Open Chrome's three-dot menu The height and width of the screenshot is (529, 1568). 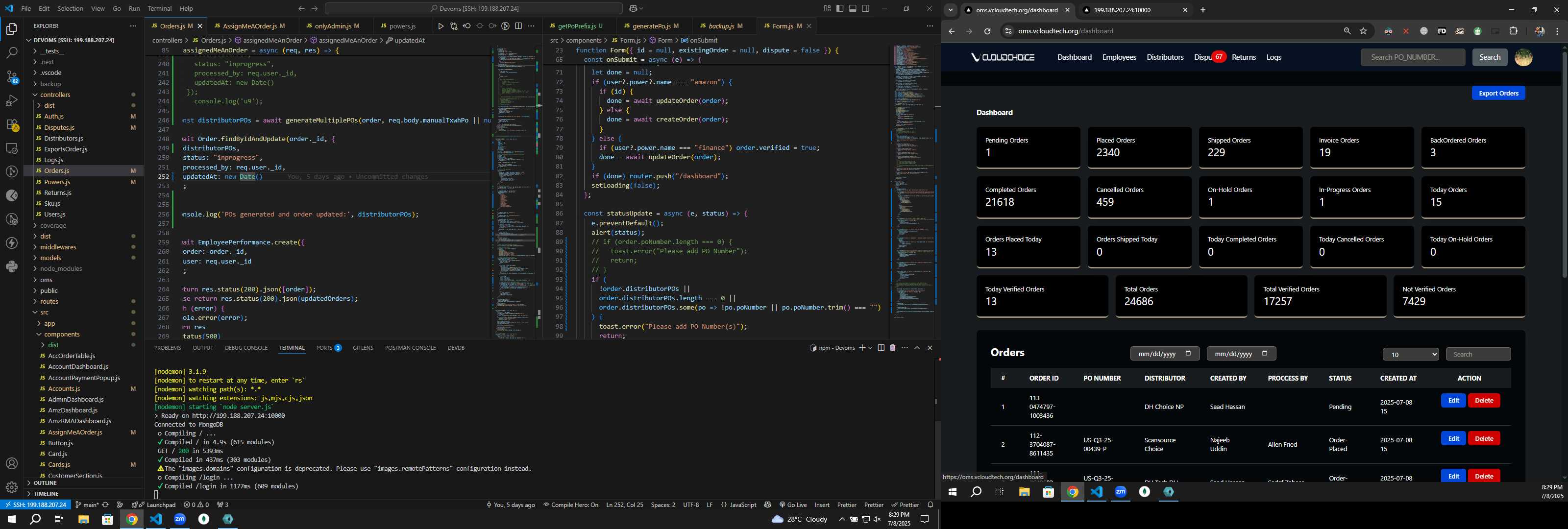[x=1557, y=31]
